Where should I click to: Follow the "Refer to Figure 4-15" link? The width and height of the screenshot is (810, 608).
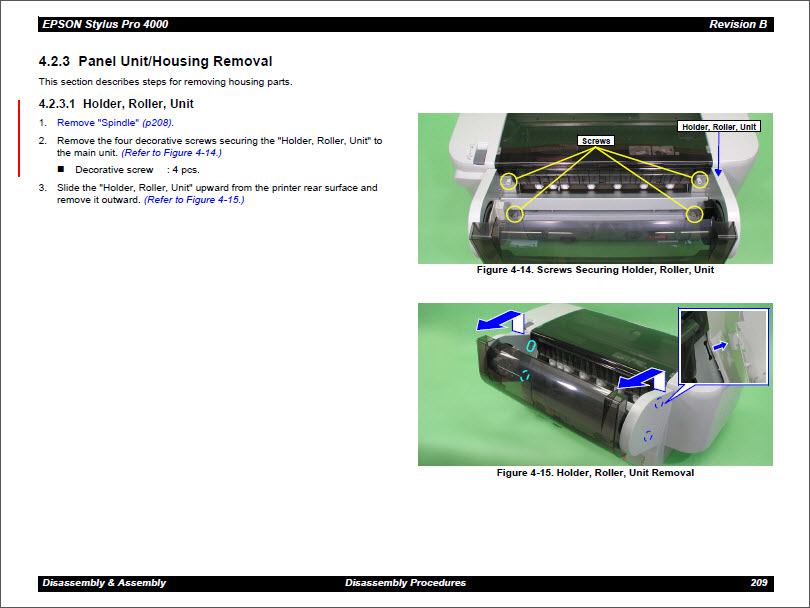tap(194, 200)
